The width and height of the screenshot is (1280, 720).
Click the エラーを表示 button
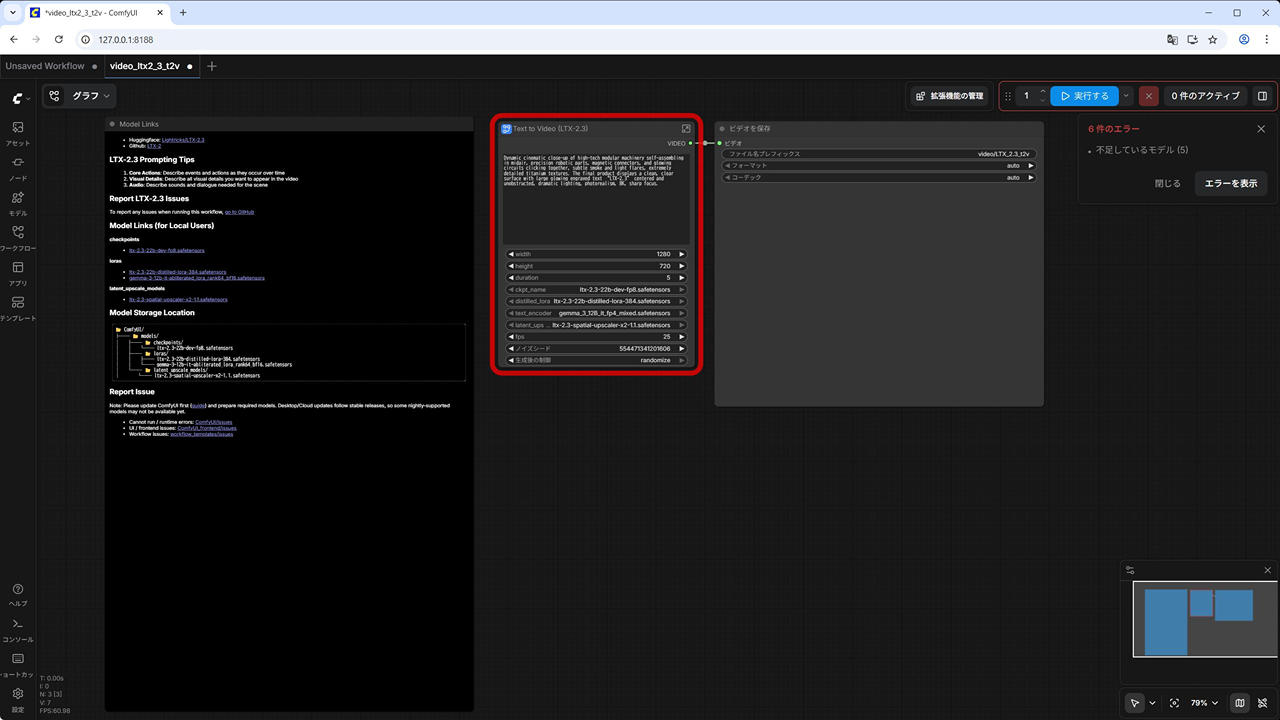coord(1230,183)
